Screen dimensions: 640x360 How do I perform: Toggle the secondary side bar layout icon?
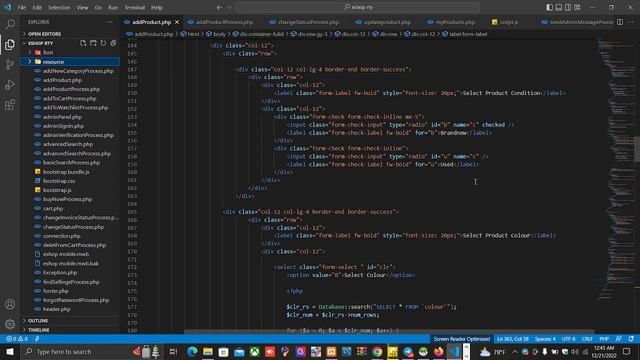point(568,7)
